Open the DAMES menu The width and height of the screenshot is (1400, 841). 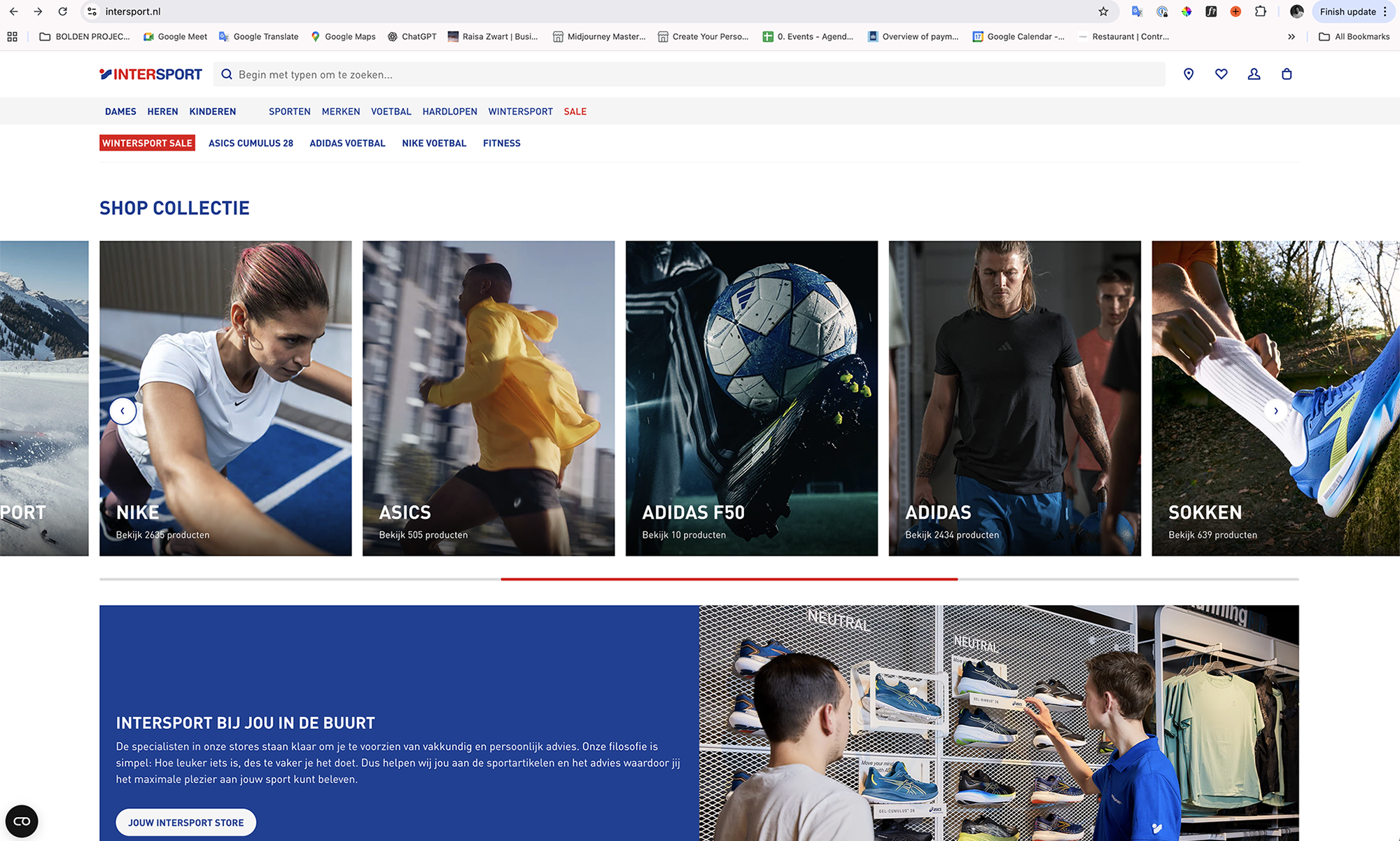(x=120, y=111)
